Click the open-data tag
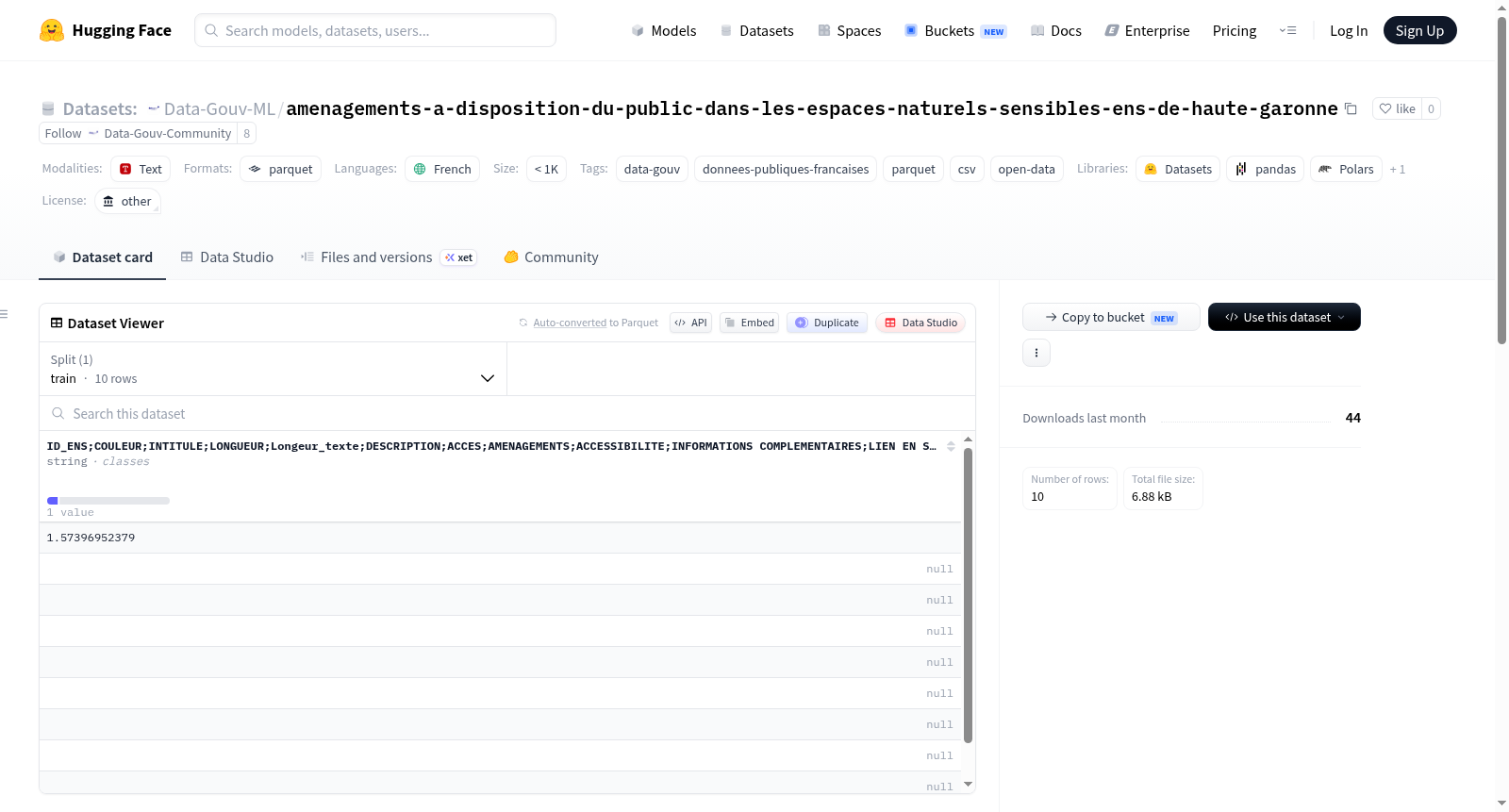Screen dimensions: 1509x812 [1026, 169]
